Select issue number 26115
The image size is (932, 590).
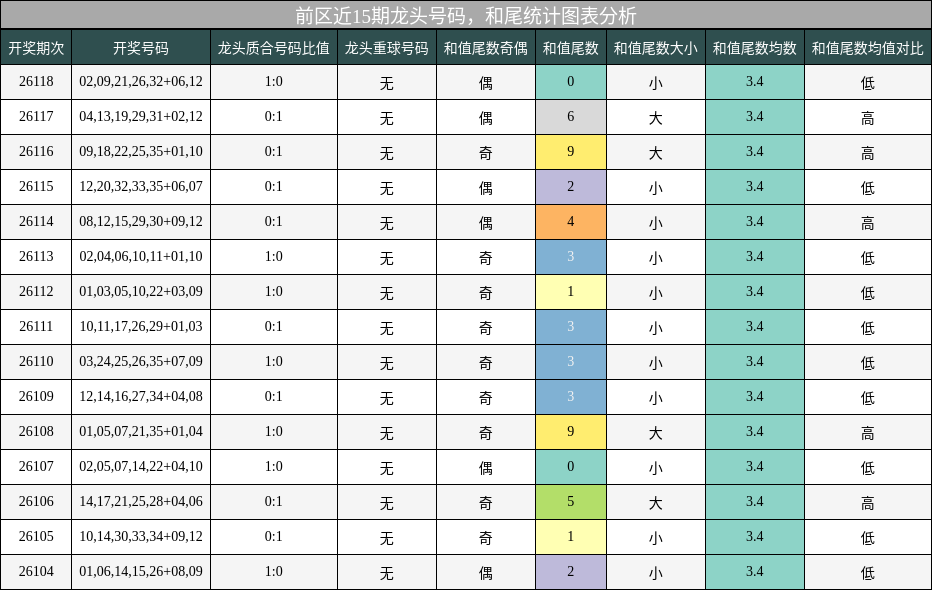pyautogui.click(x=36, y=187)
